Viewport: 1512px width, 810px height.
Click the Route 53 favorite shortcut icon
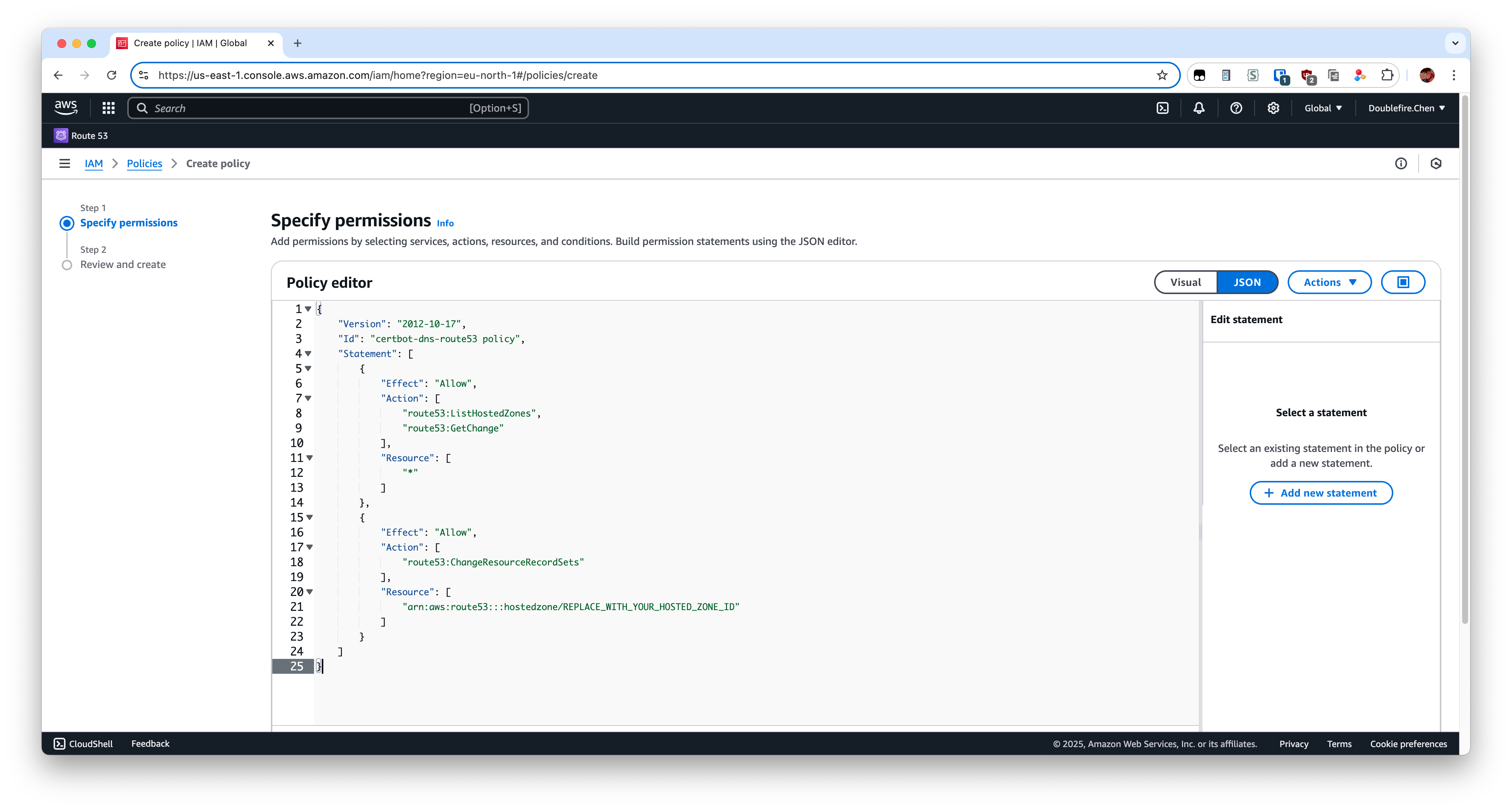click(x=61, y=135)
